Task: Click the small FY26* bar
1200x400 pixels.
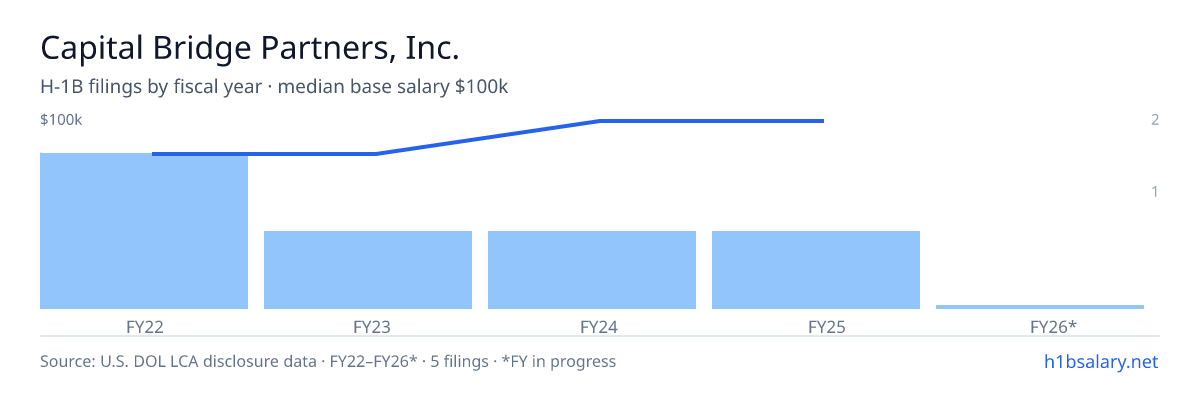Action: tap(1040, 307)
